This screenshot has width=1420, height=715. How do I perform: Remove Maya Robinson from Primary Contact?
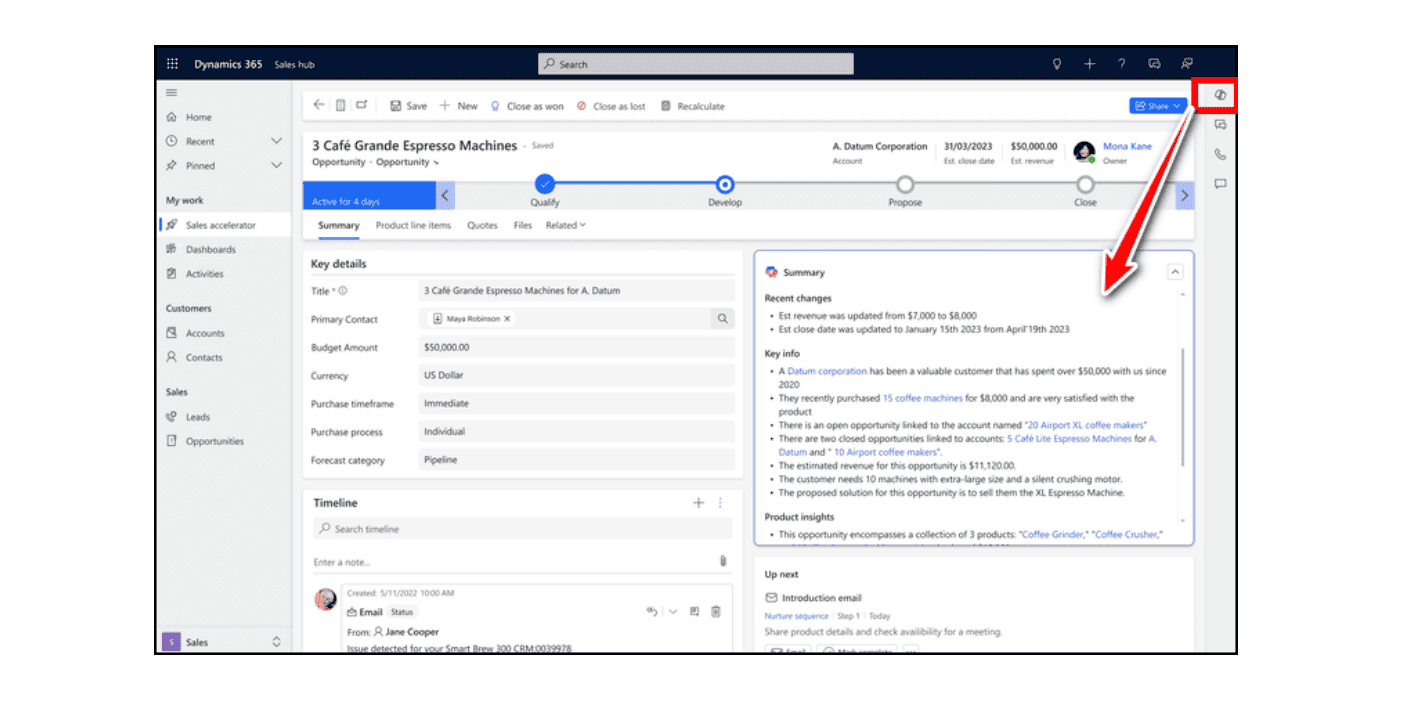(x=507, y=319)
